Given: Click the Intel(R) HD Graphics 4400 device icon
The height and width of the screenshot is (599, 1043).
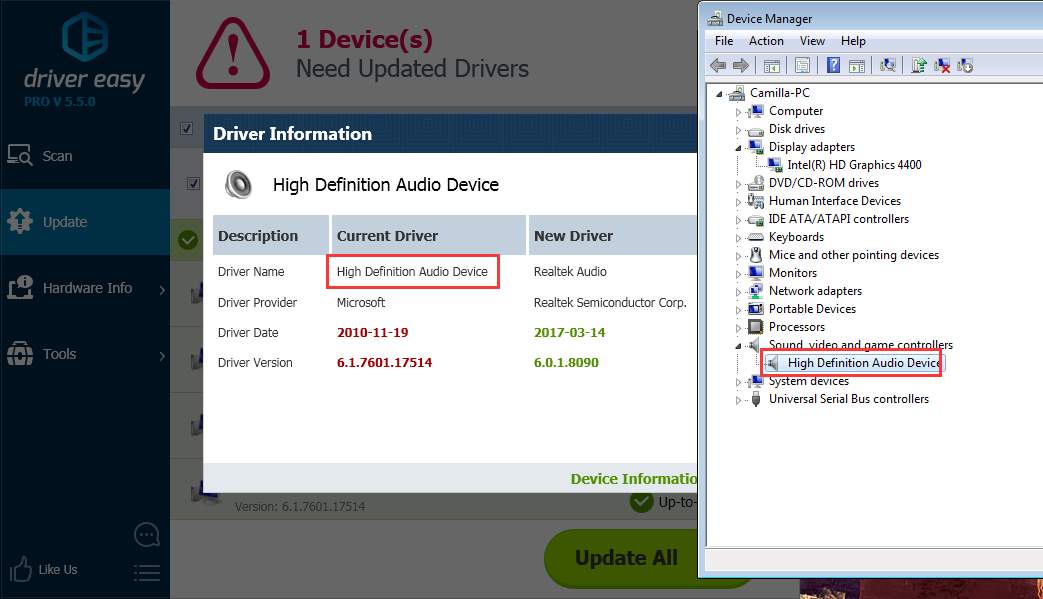Looking at the screenshot, I should click(775, 165).
